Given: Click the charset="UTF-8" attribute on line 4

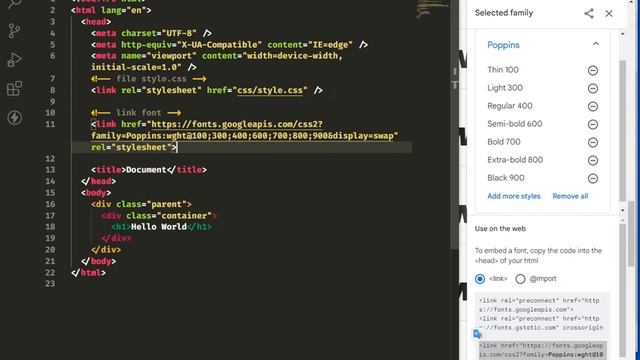Looking at the screenshot, I should click(159, 33).
